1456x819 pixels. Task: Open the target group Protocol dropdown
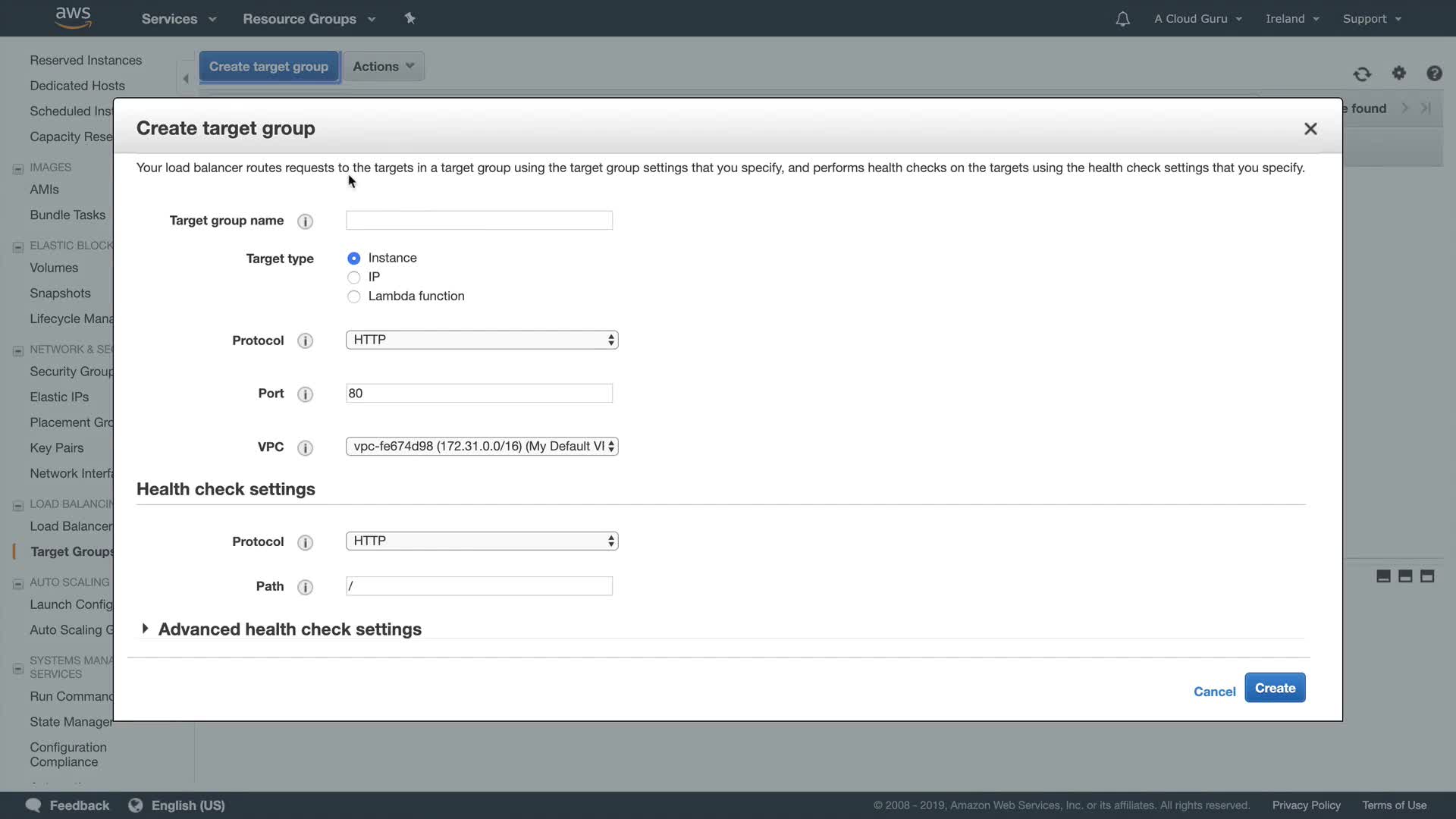(x=482, y=340)
